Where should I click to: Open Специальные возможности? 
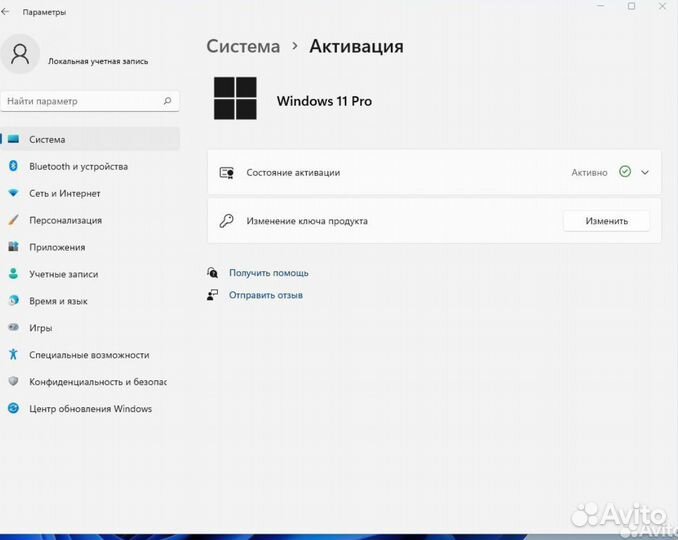[x=90, y=355]
